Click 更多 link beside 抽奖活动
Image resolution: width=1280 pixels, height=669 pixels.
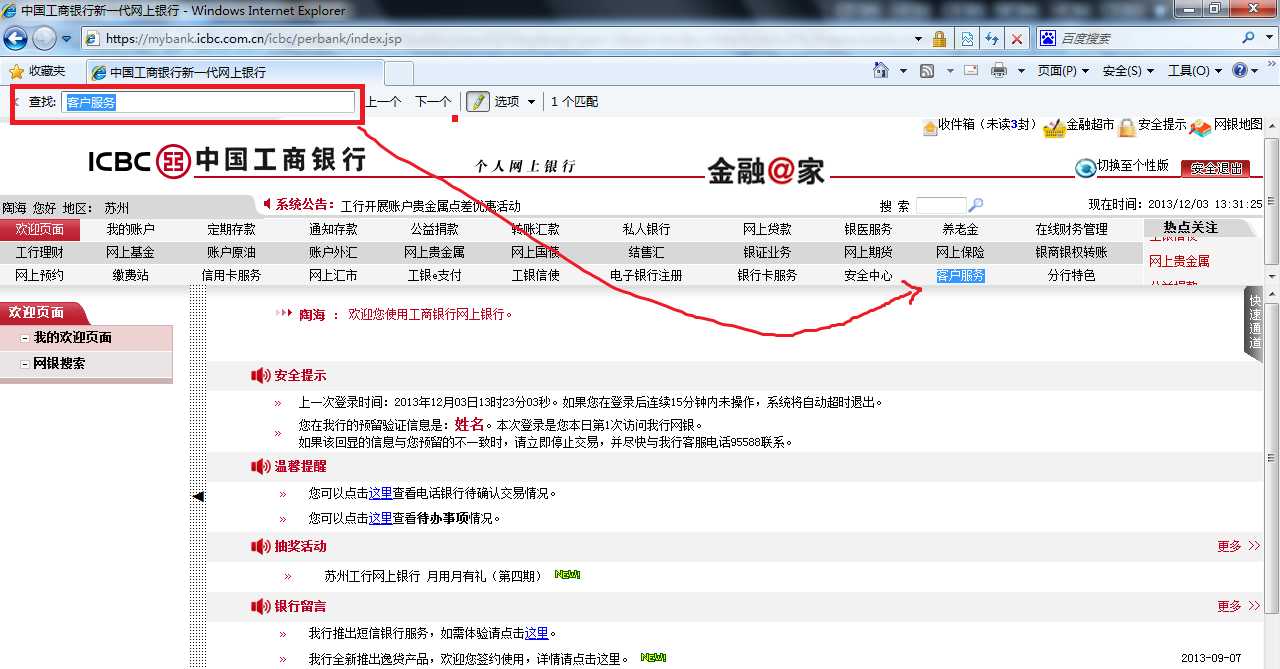(x=1239, y=547)
